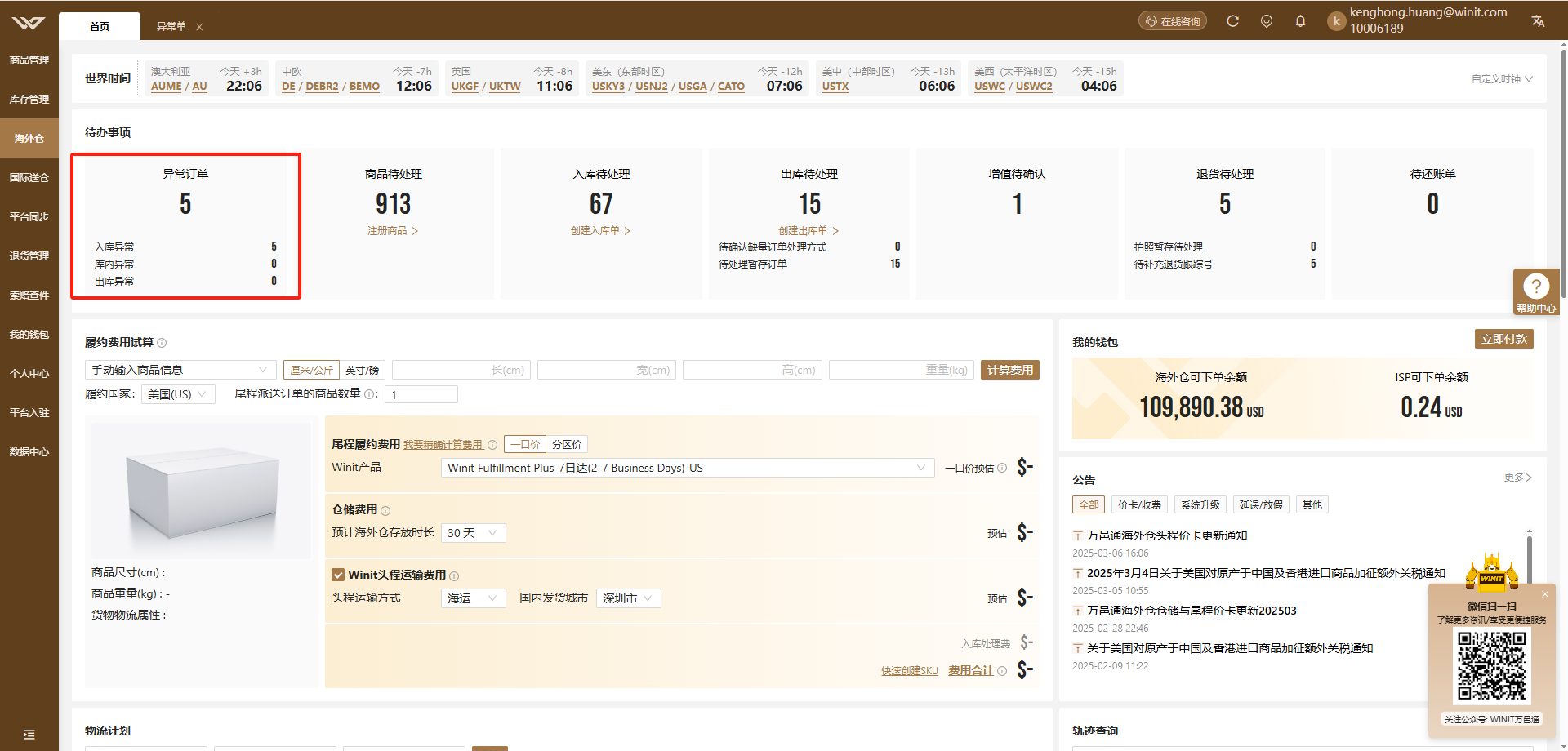This screenshot has height=751, width=1568.
Task: Select 英寸/磅 unit option
Action: pos(362,370)
